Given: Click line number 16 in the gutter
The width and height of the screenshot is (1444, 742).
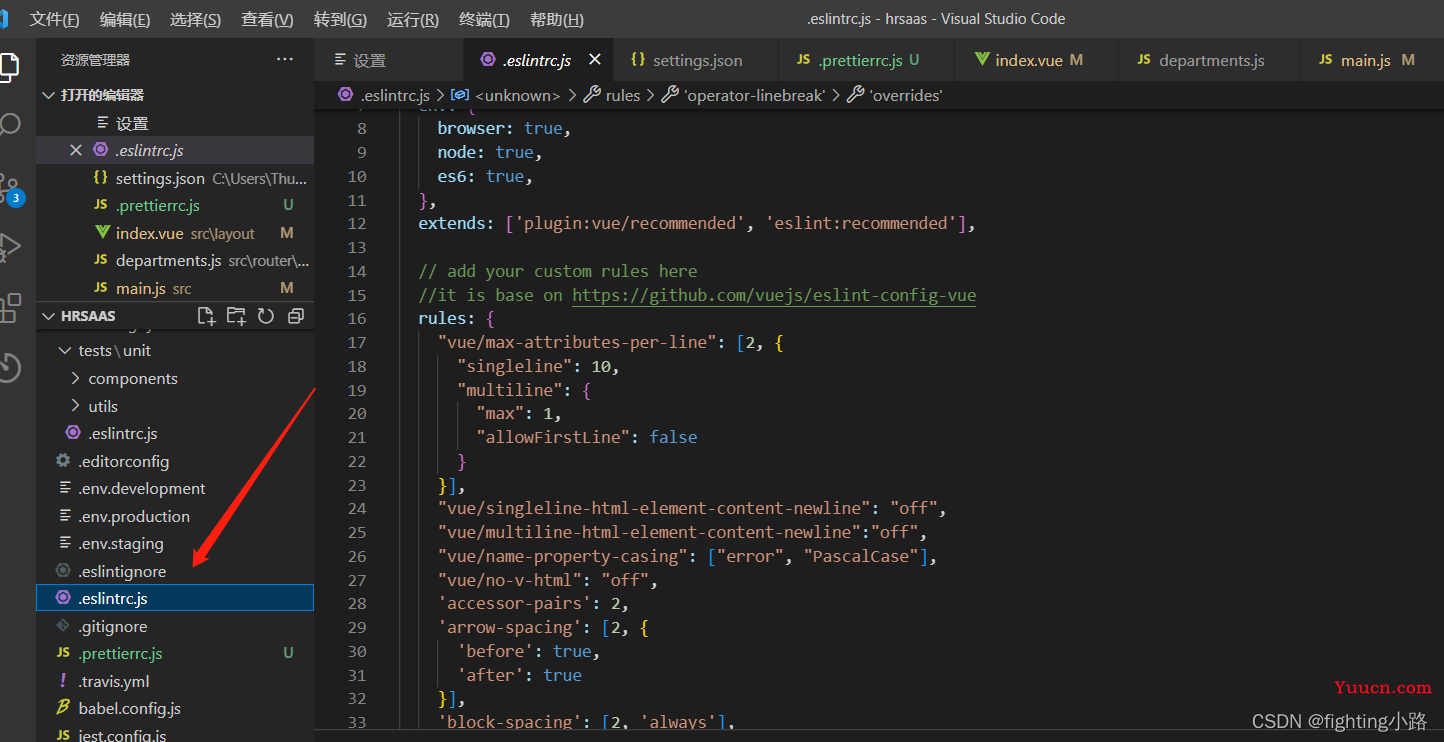Looking at the screenshot, I should pyautogui.click(x=357, y=318).
